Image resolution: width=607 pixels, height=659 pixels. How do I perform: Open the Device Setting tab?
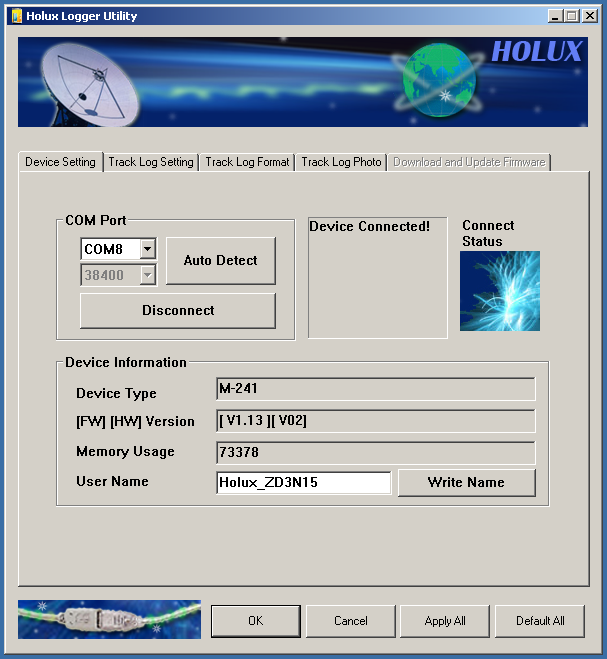61,162
